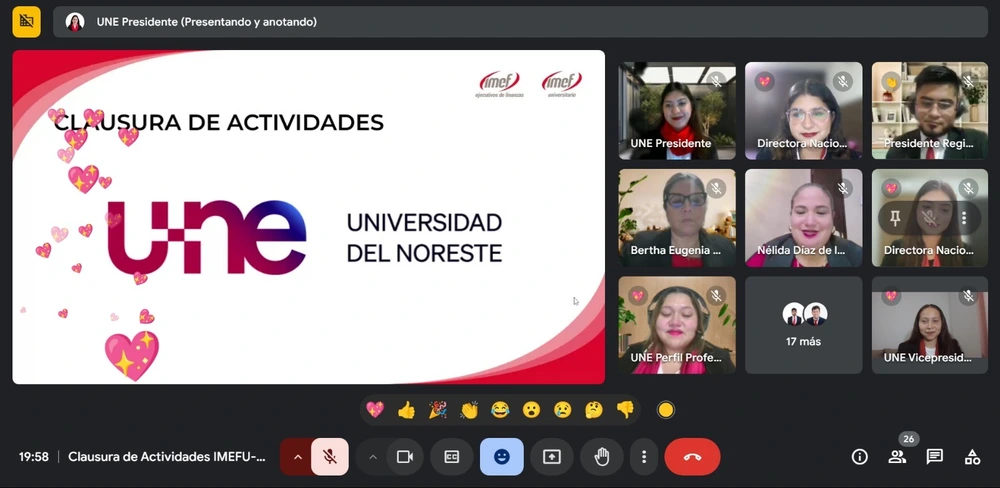Open the chat panel

coord(935,457)
